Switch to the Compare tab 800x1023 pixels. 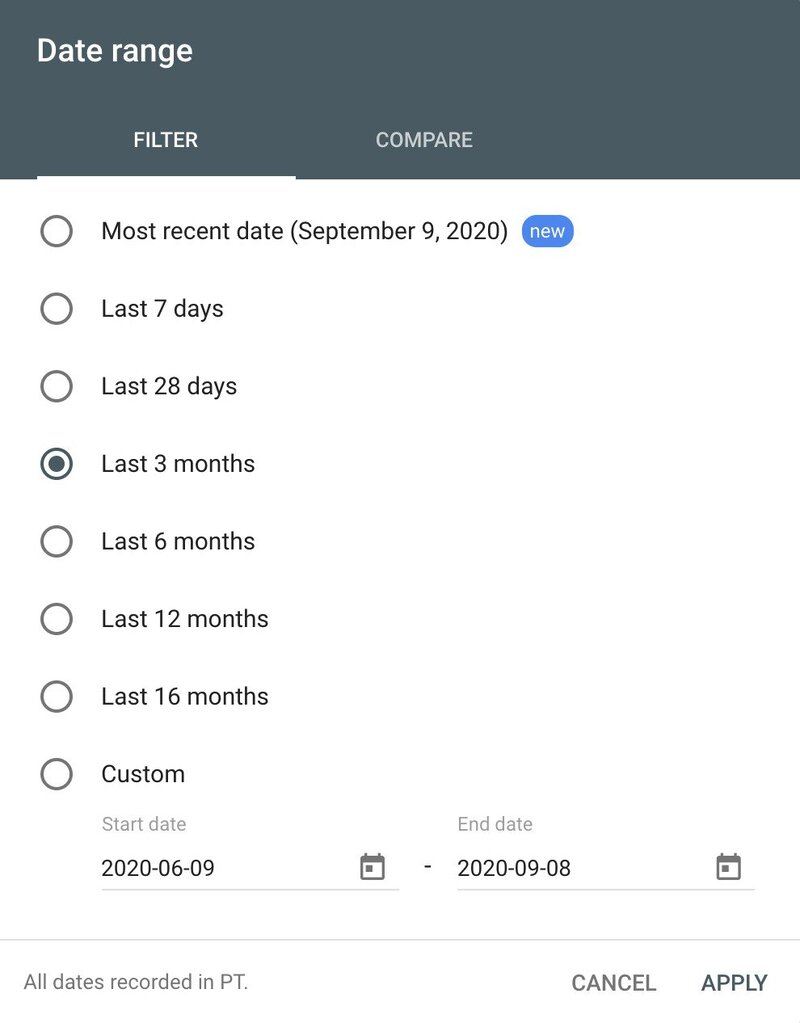[x=424, y=140]
